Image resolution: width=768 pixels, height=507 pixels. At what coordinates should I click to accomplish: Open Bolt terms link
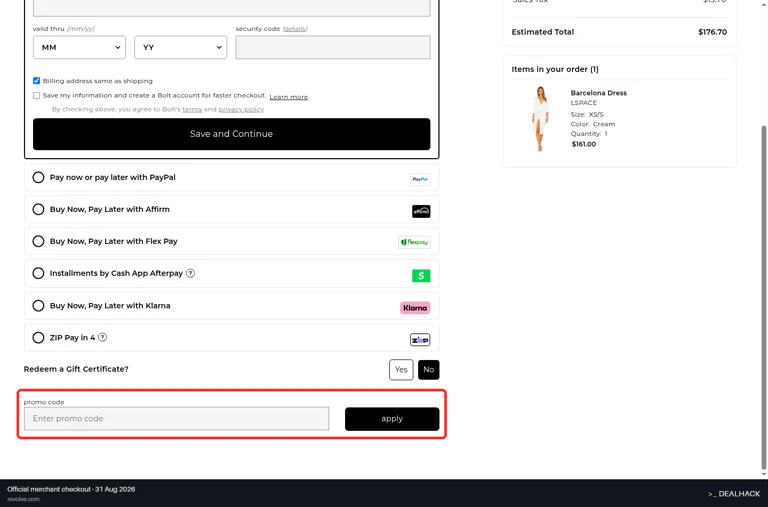[192, 109]
